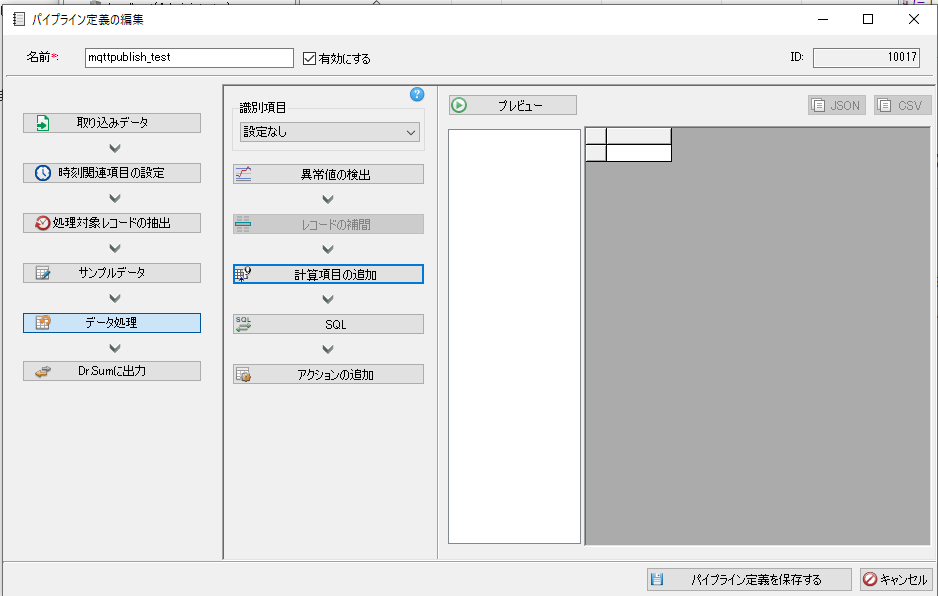Open help via the blue question mark icon
Screen dimensions: 938x596
pos(417,94)
